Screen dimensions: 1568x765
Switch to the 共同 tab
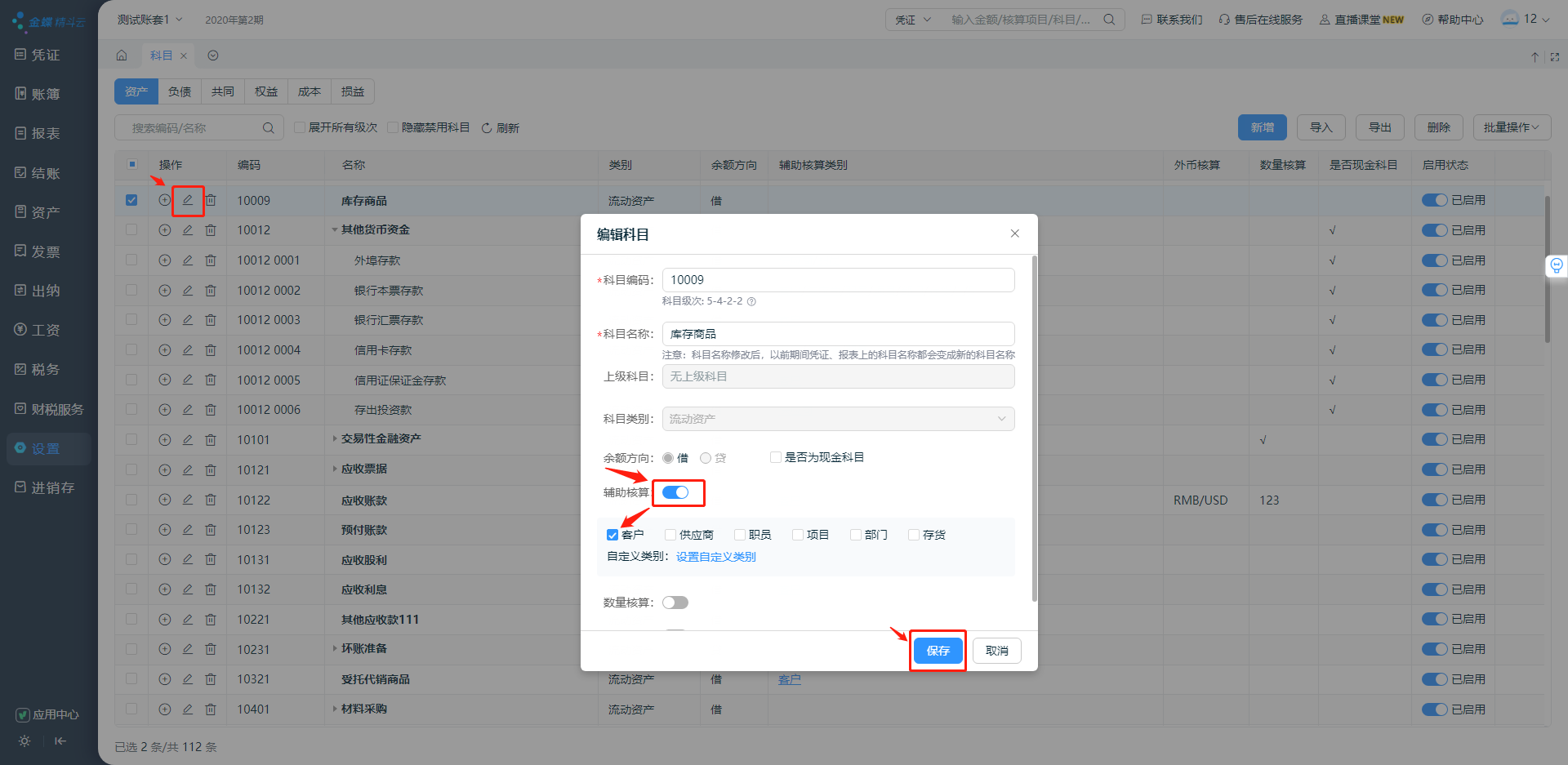(x=223, y=91)
